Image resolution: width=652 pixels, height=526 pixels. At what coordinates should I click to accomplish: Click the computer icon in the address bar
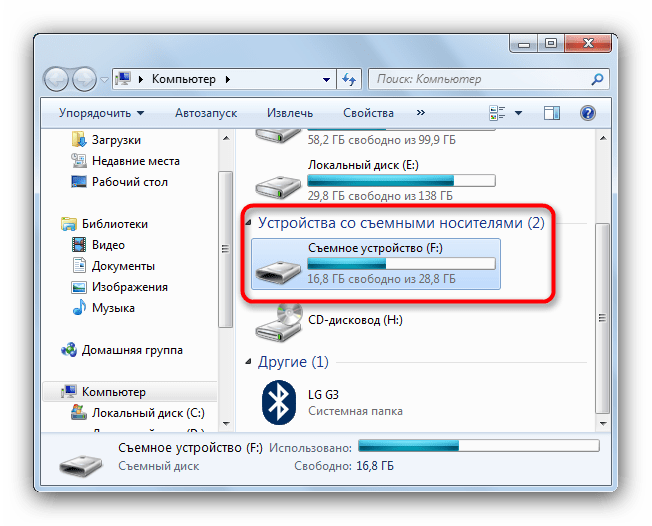click(x=123, y=79)
